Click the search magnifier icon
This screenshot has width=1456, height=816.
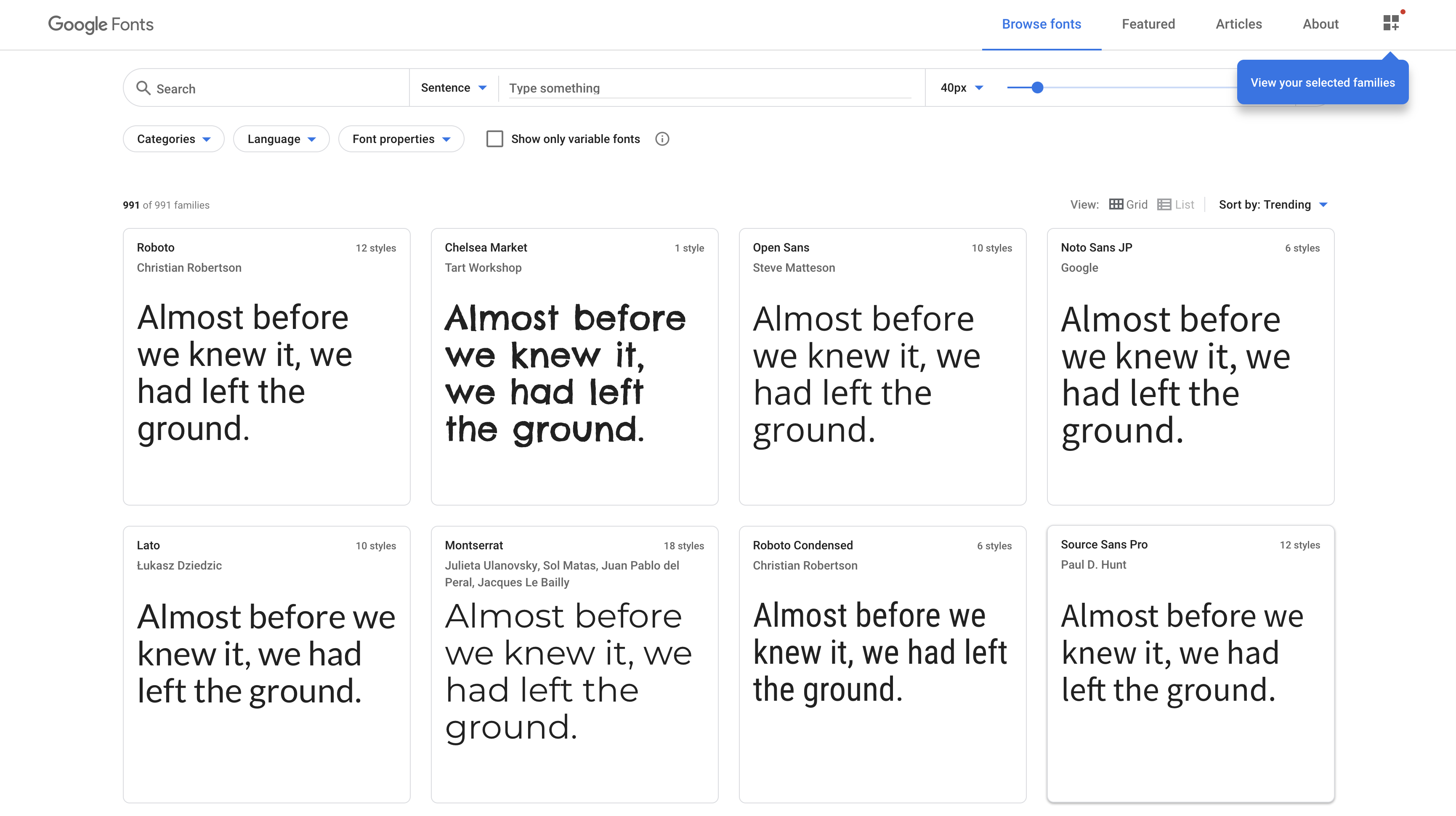[x=143, y=88]
